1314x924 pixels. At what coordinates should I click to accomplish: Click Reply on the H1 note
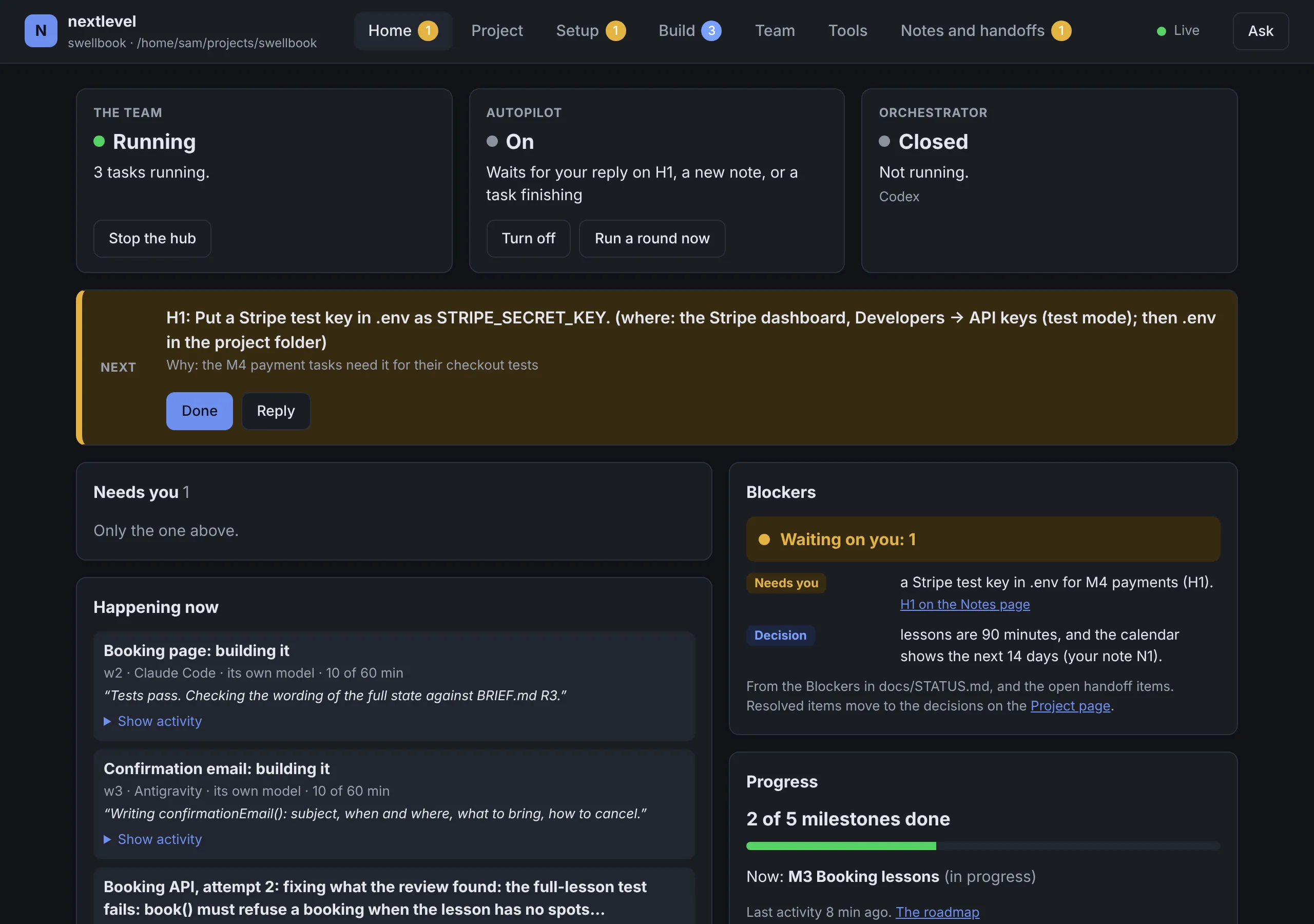(276, 411)
